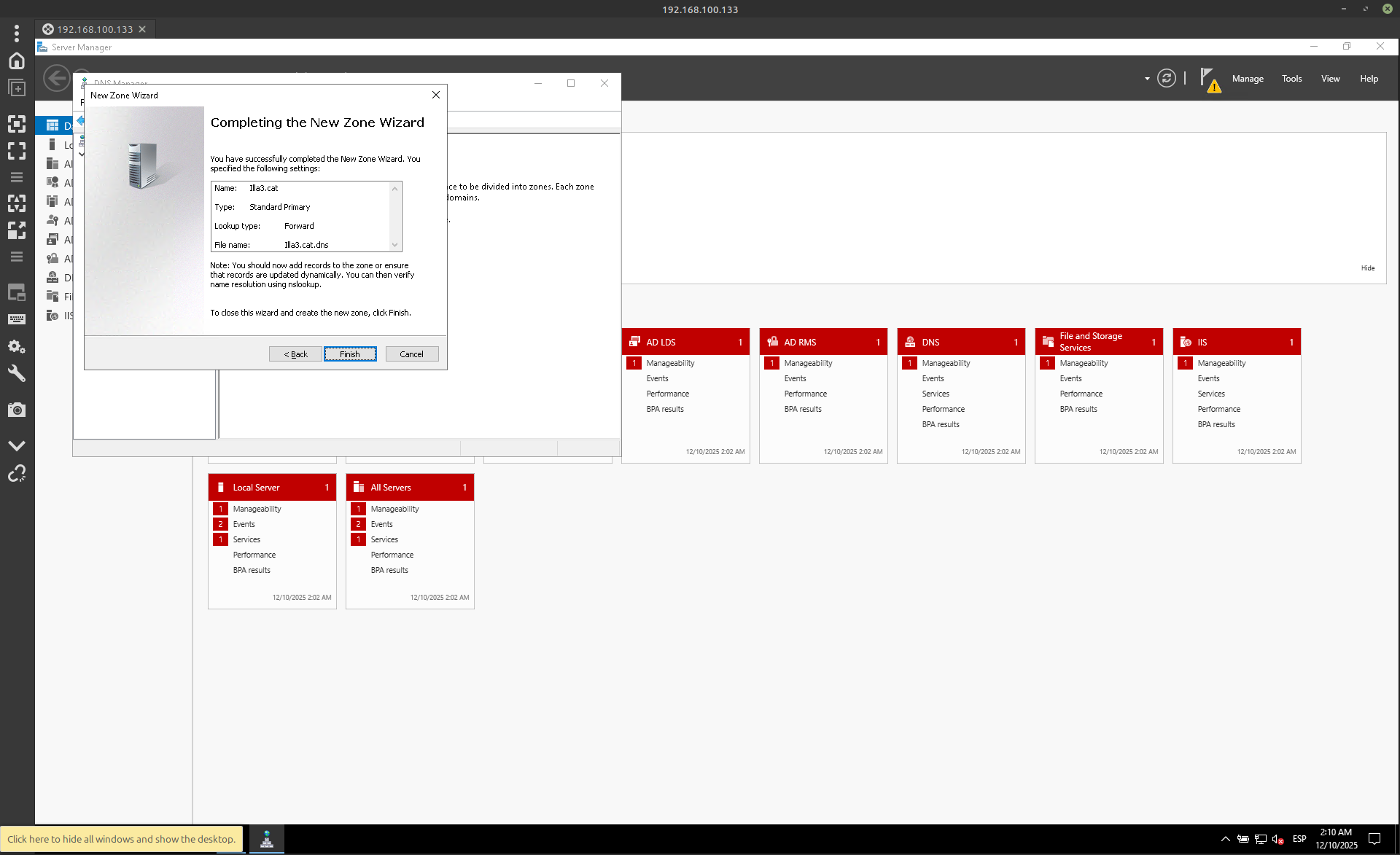Open Services under the DNS tile
1400x855 pixels.
[x=936, y=394]
